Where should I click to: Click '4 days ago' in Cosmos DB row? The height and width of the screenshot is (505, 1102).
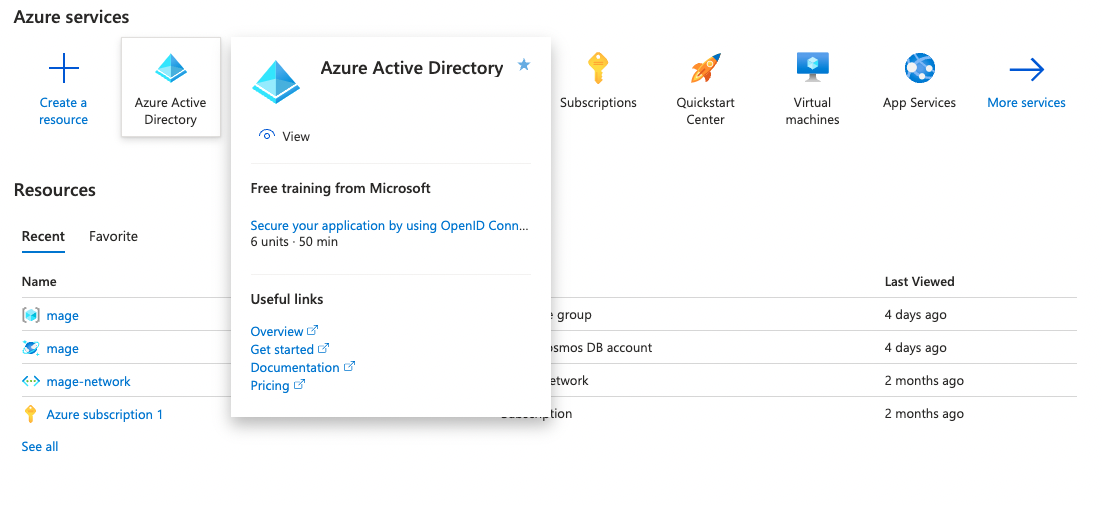(x=915, y=348)
